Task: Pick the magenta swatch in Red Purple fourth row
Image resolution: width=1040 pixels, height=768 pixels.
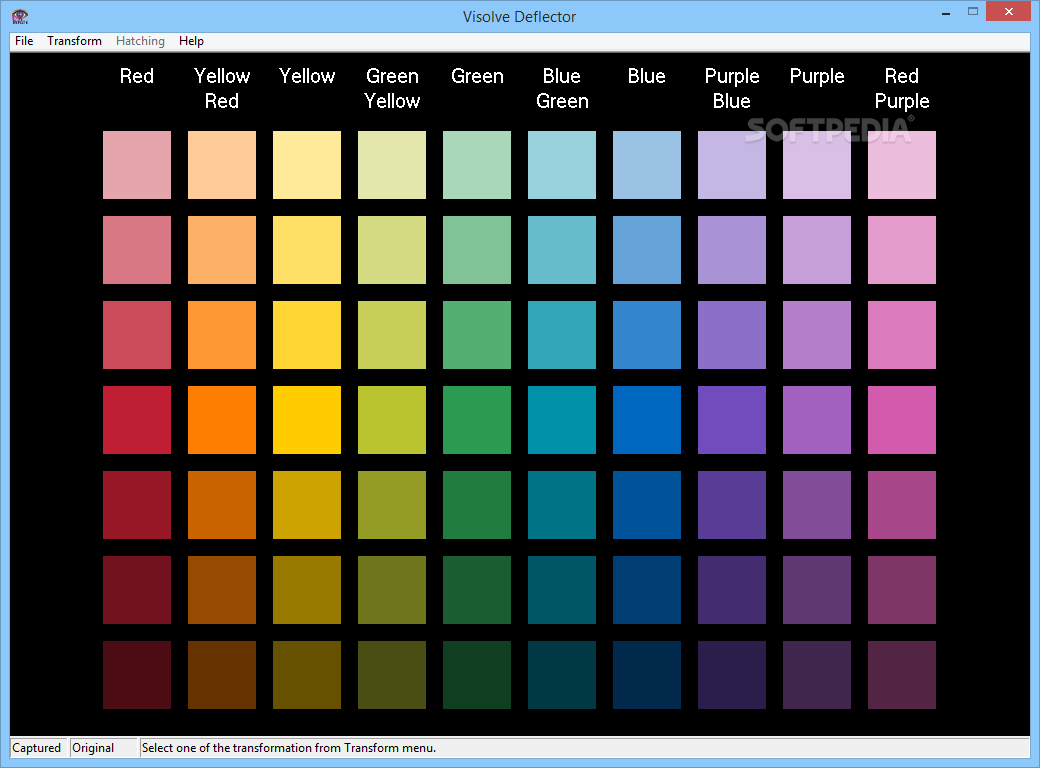Action: 902,420
